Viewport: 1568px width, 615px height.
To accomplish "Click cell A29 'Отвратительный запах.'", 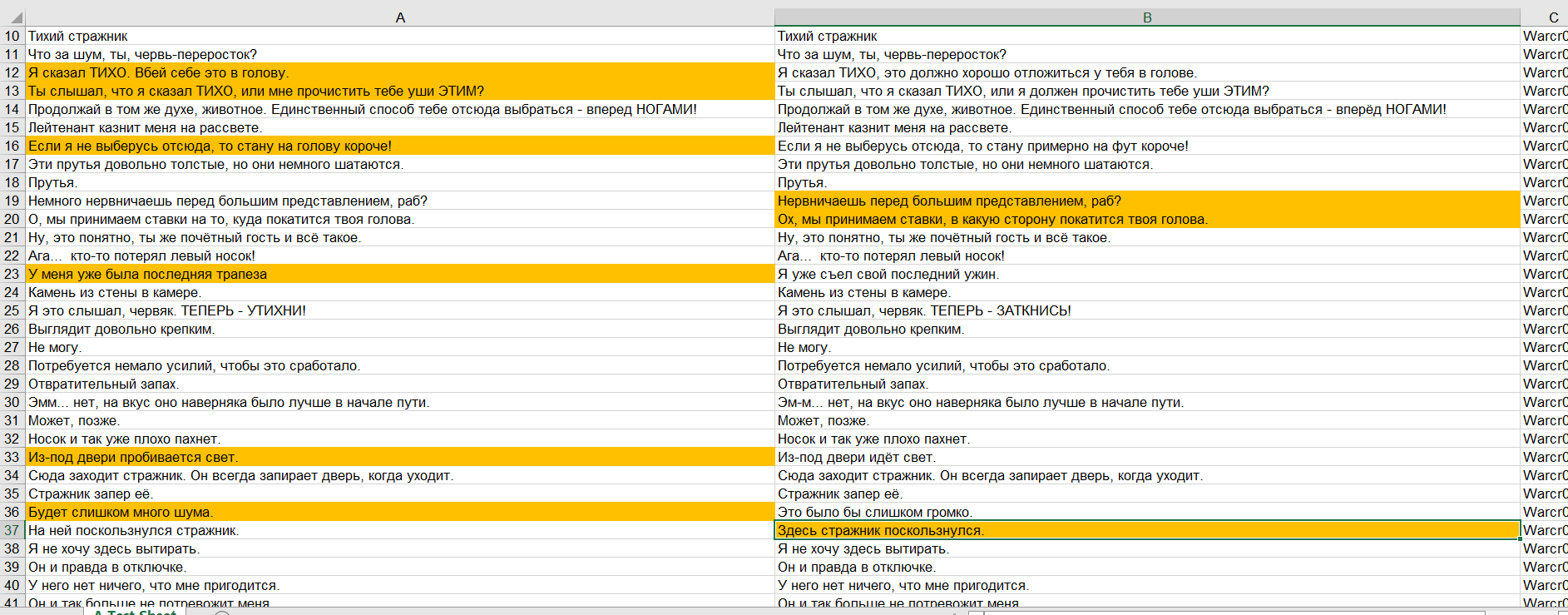I will 400,384.
